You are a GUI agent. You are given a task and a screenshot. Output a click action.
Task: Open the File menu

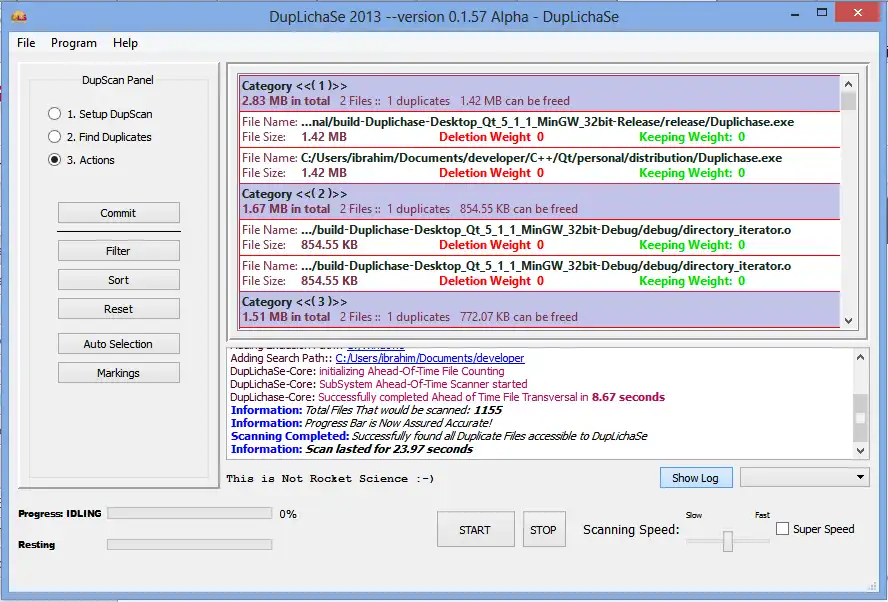[x=26, y=43]
